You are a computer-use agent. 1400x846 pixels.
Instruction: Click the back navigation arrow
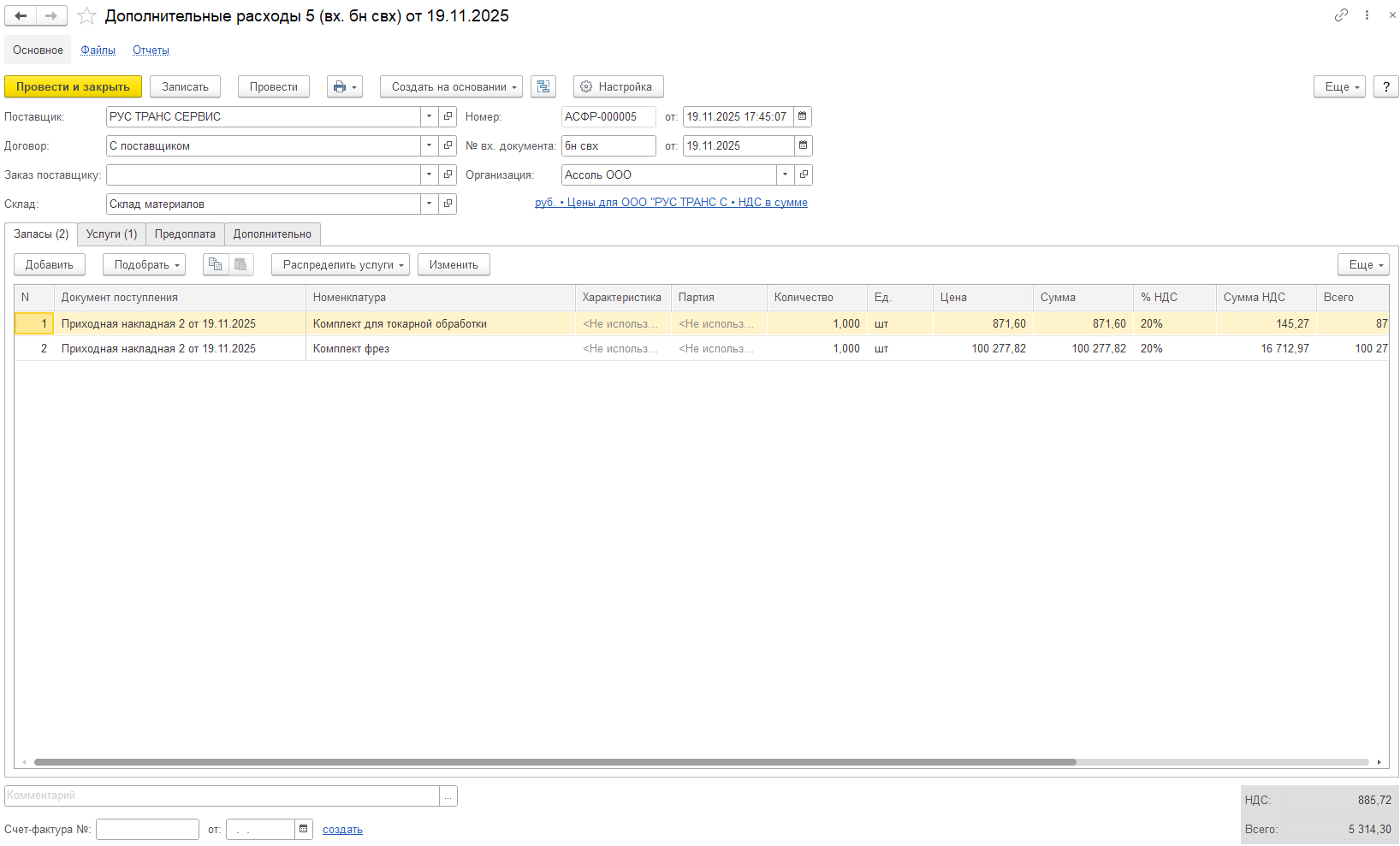click(x=21, y=16)
